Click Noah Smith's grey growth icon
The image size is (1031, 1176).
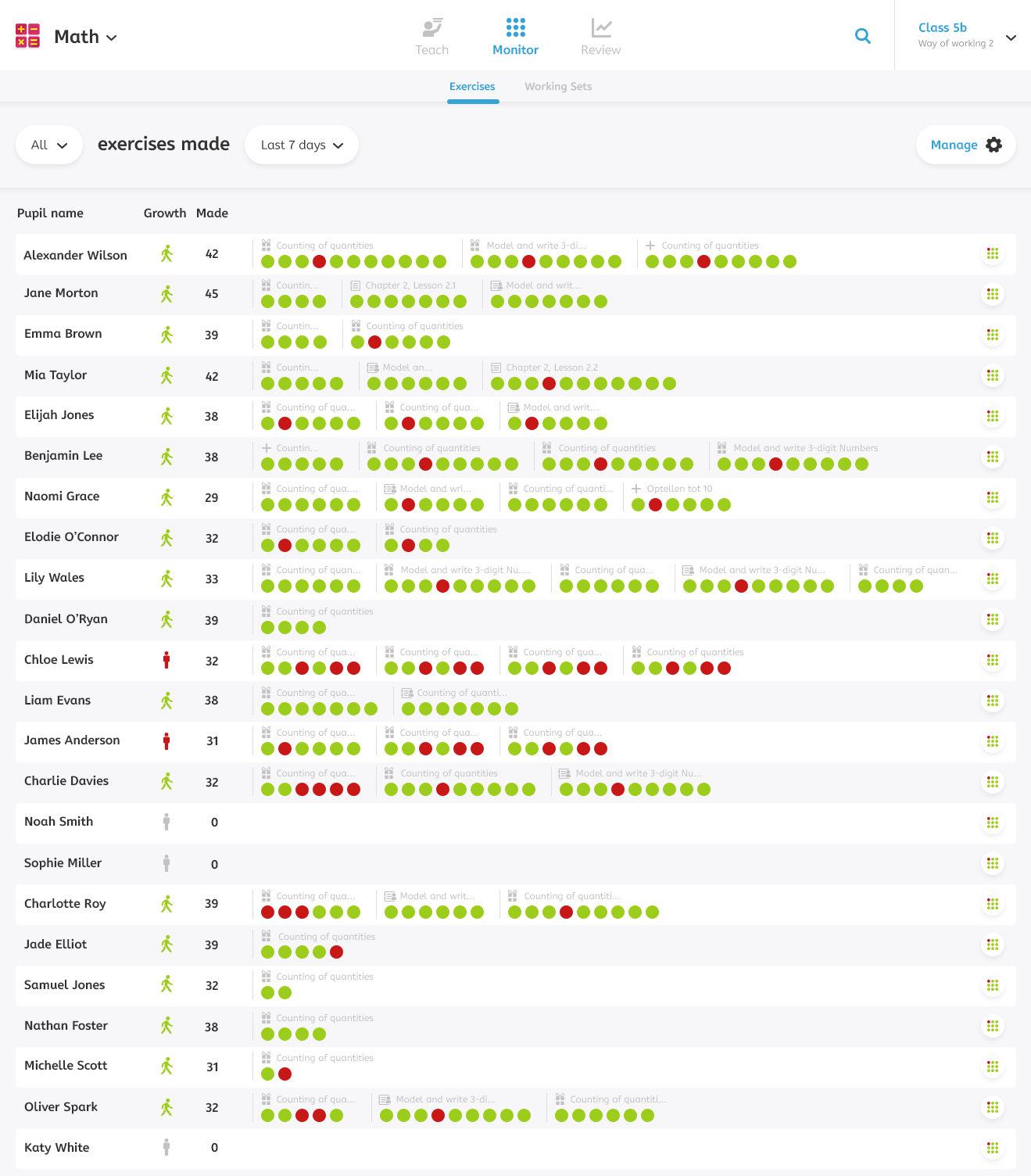(x=166, y=822)
